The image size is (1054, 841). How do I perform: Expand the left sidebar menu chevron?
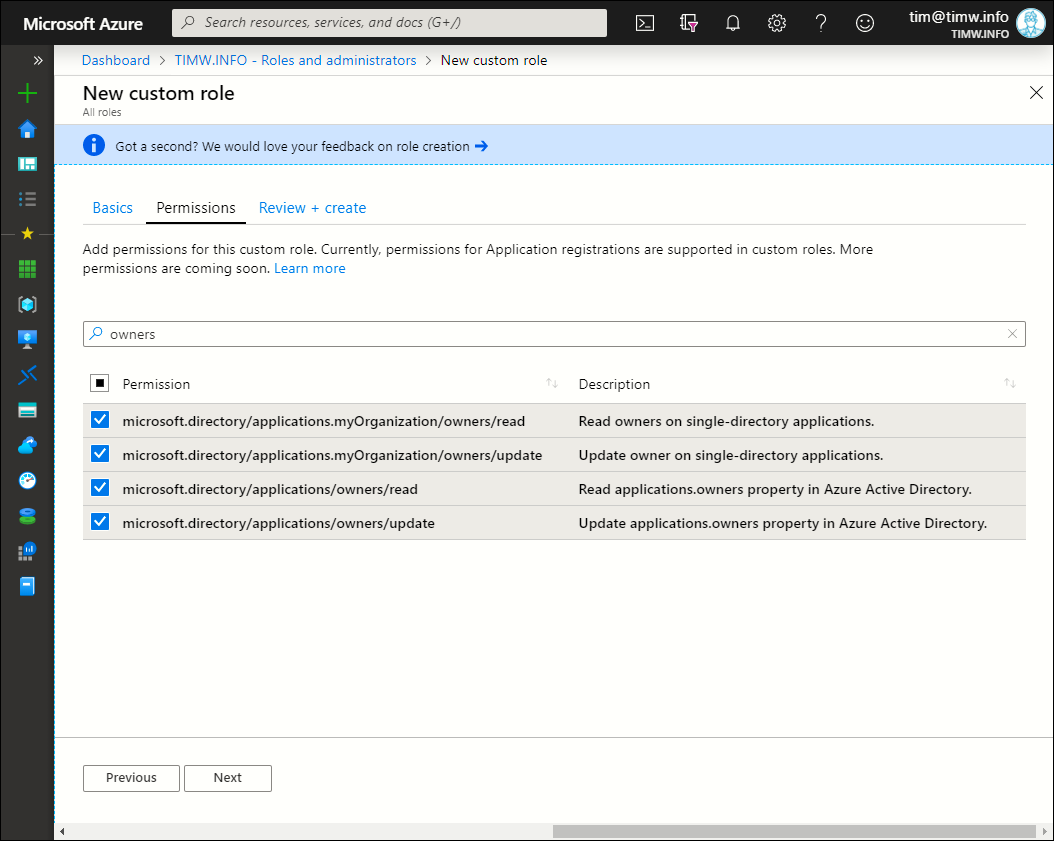(x=38, y=60)
